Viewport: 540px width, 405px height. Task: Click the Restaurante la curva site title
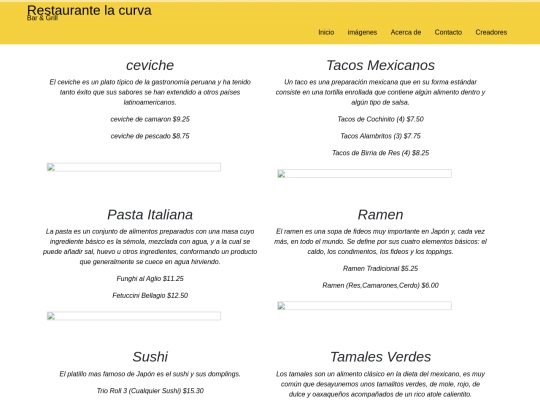coord(89,10)
